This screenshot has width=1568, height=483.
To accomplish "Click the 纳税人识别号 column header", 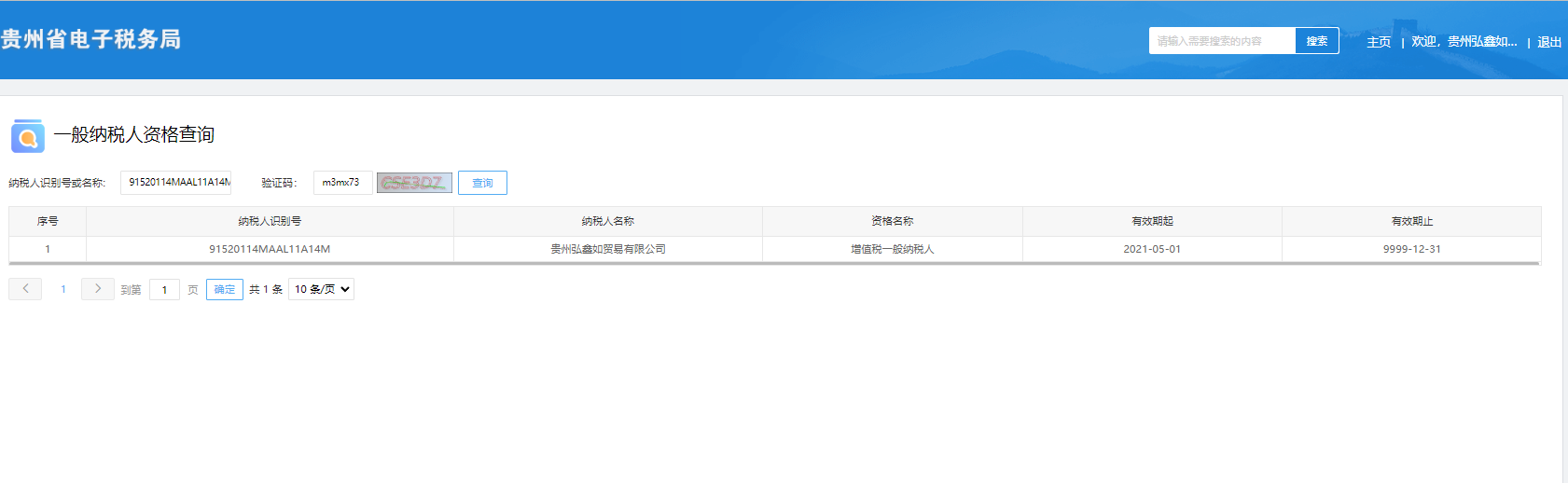I will [270, 221].
